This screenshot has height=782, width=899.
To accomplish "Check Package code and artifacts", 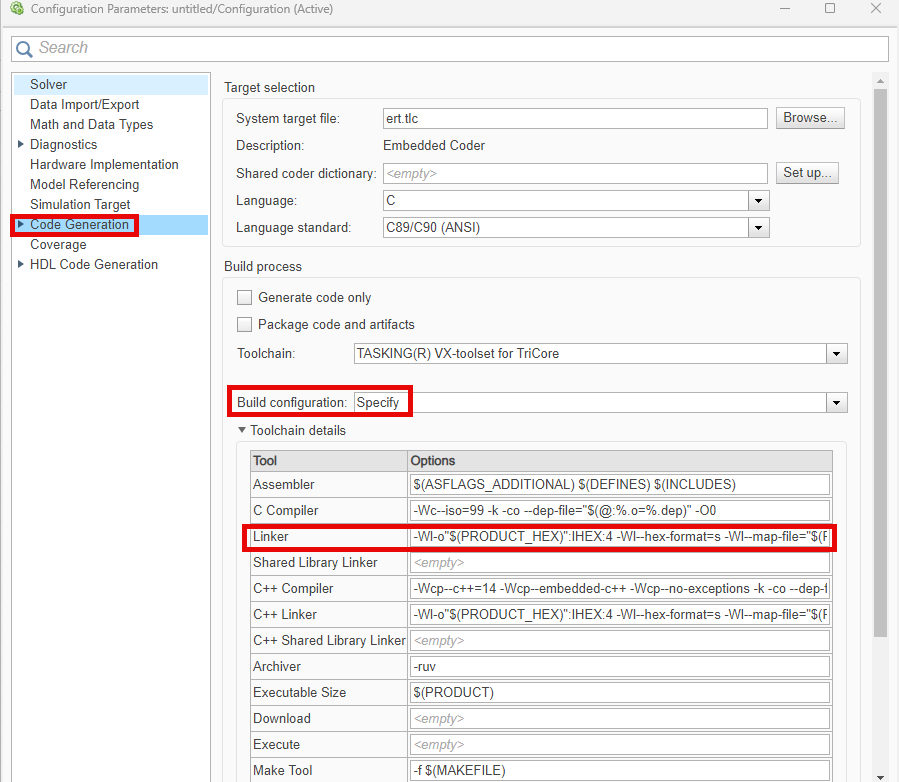I will [244, 324].
